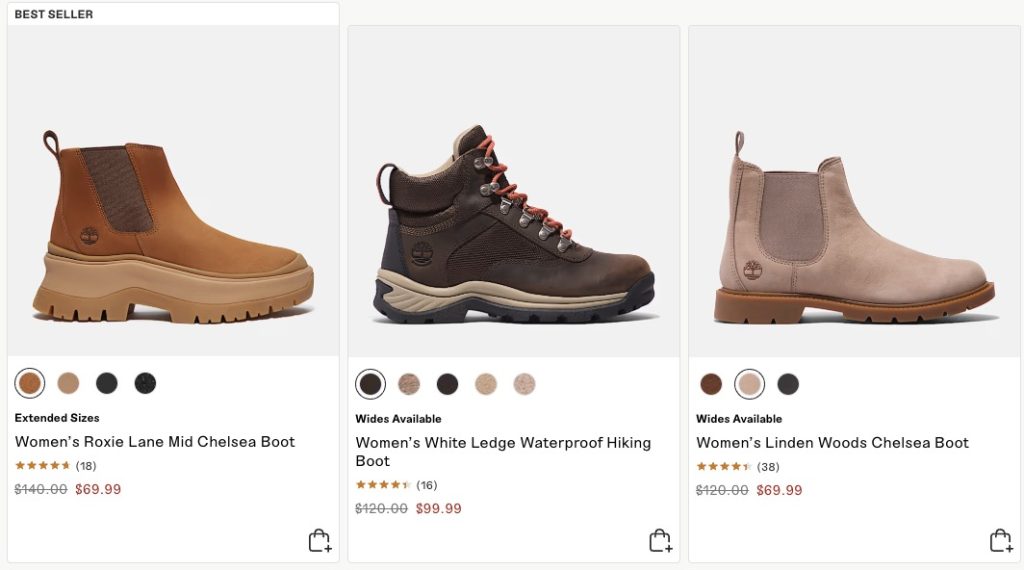Add Linden Woods Chelsea Boot to bag

[1000, 541]
